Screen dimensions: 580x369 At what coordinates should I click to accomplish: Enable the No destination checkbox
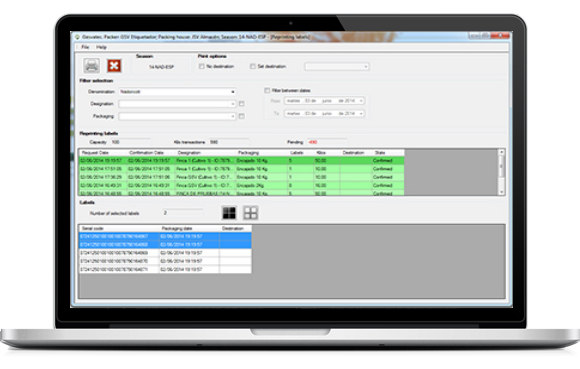[202, 67]
